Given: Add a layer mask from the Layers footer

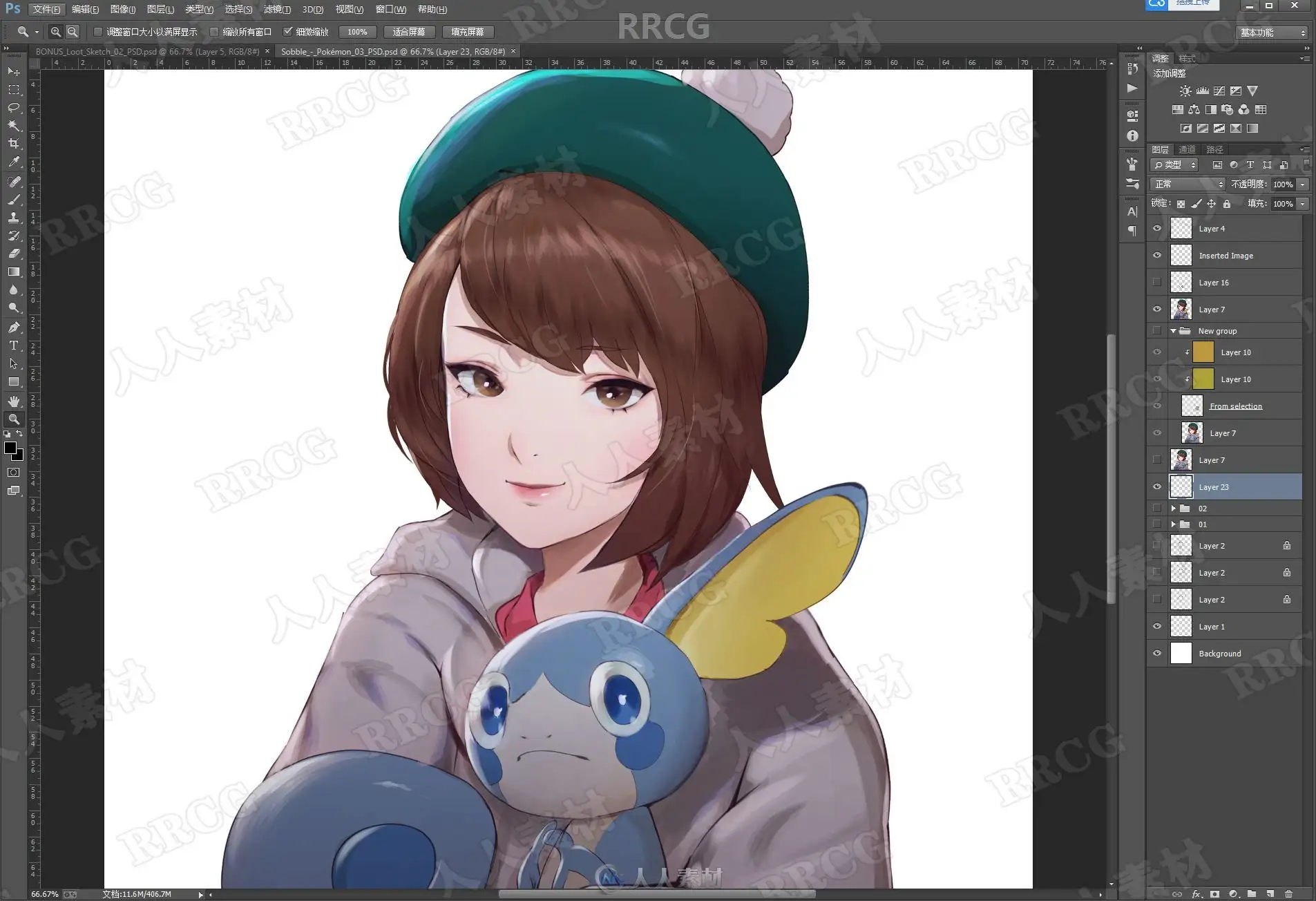Looking at the screenshot, I should coord(1215,894).
